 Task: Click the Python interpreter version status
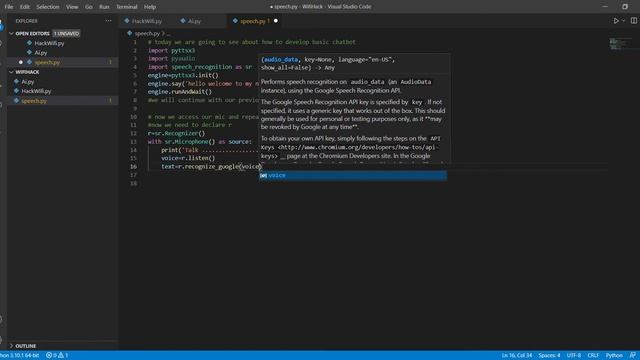pos(20,355)
